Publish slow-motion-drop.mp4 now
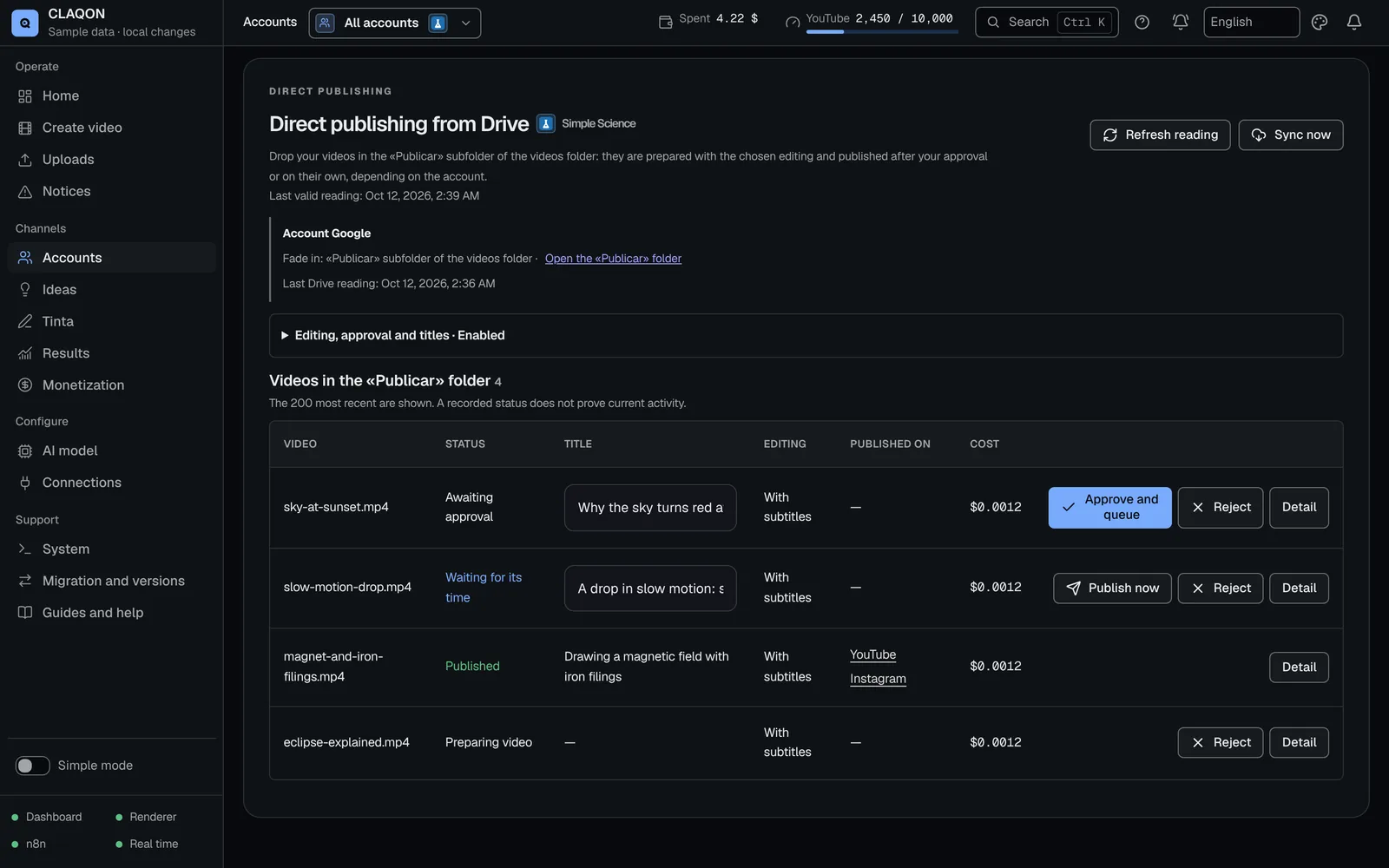Image resolution: width=1389 pixels, height=868 pixels. pyautogui.click(x=1112, y=589)
